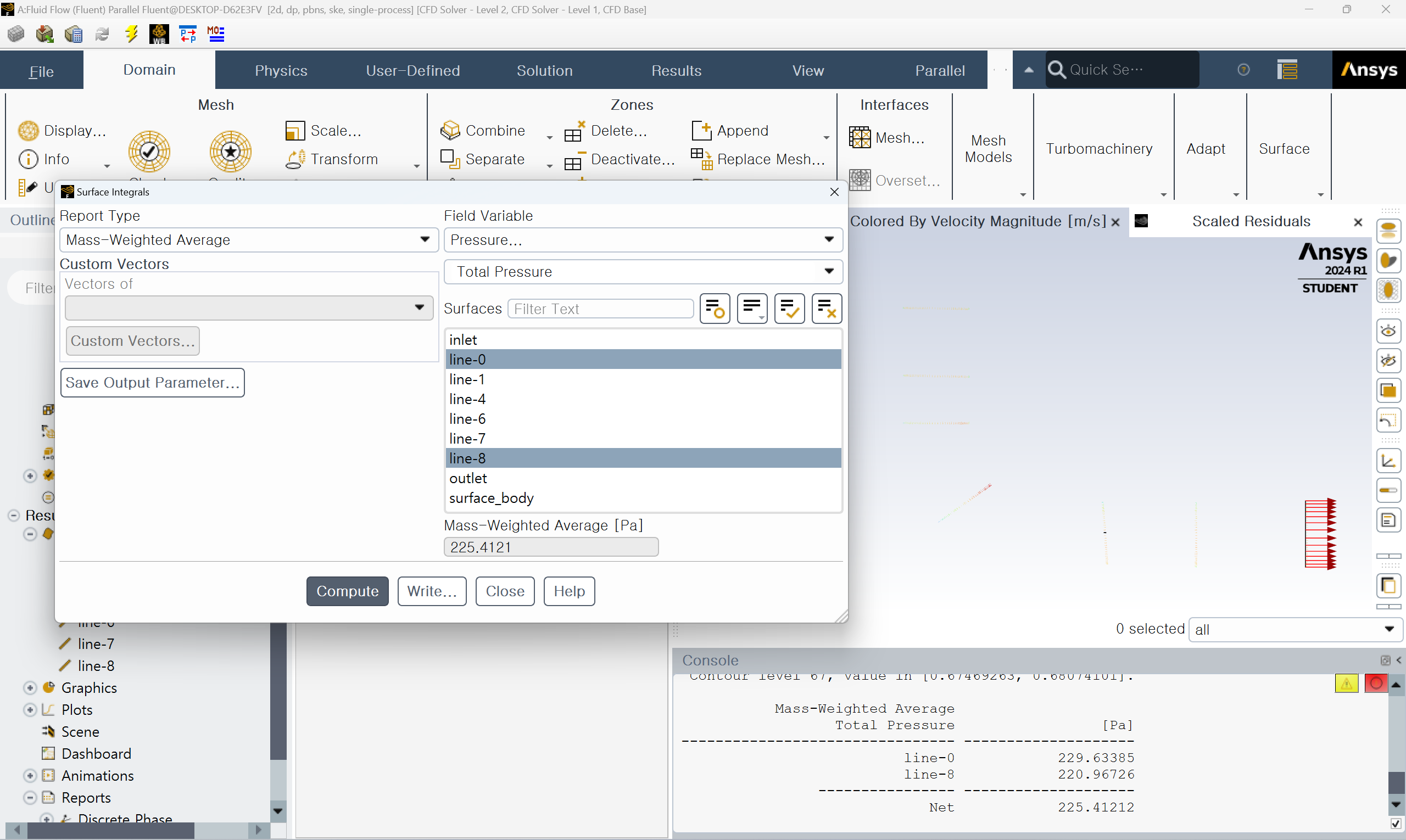1406x840 pixels.
Task: Click the Console vertical scrollbar thumb
Action: (1396, 782)
